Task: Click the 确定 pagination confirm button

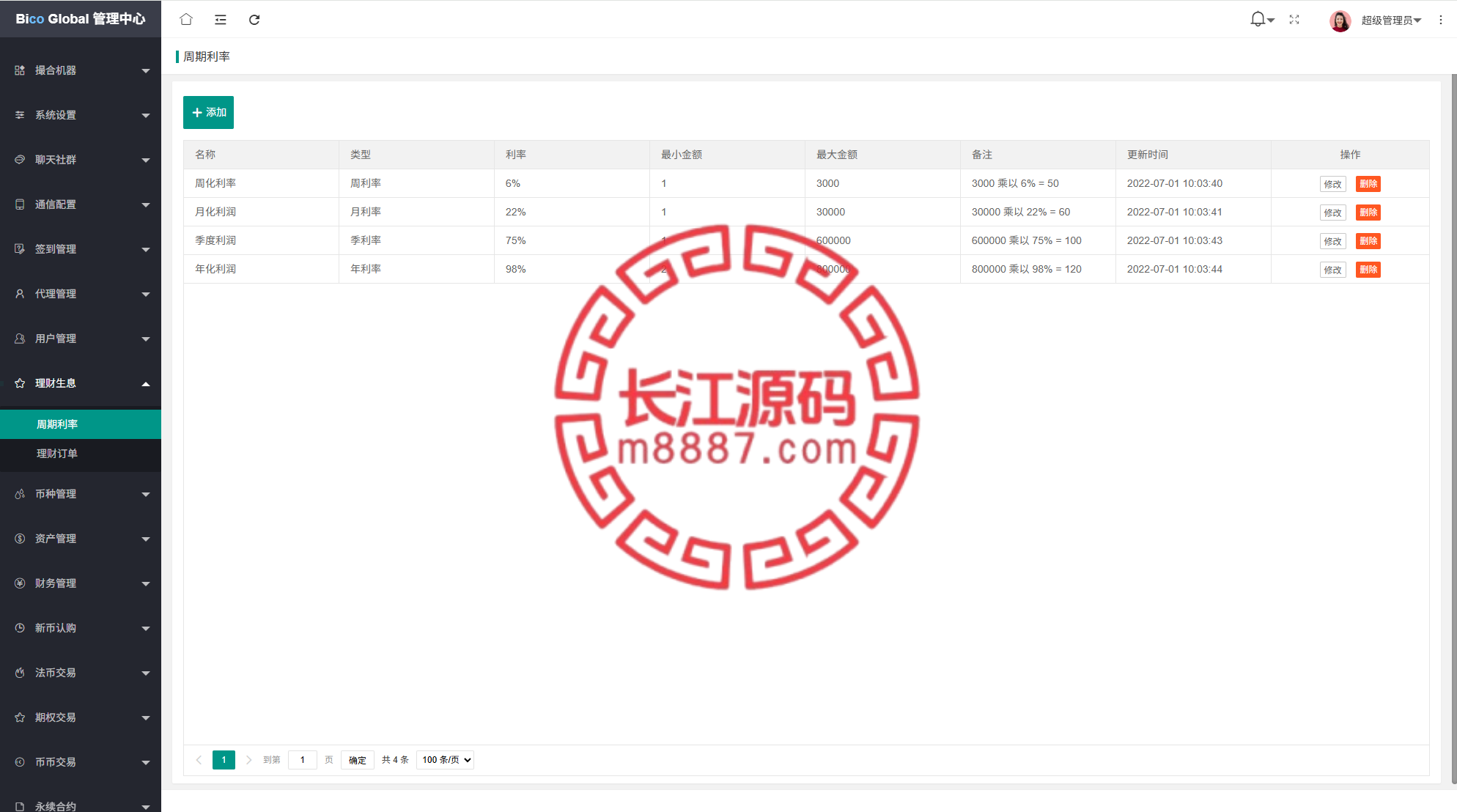Action: (358, 760)
